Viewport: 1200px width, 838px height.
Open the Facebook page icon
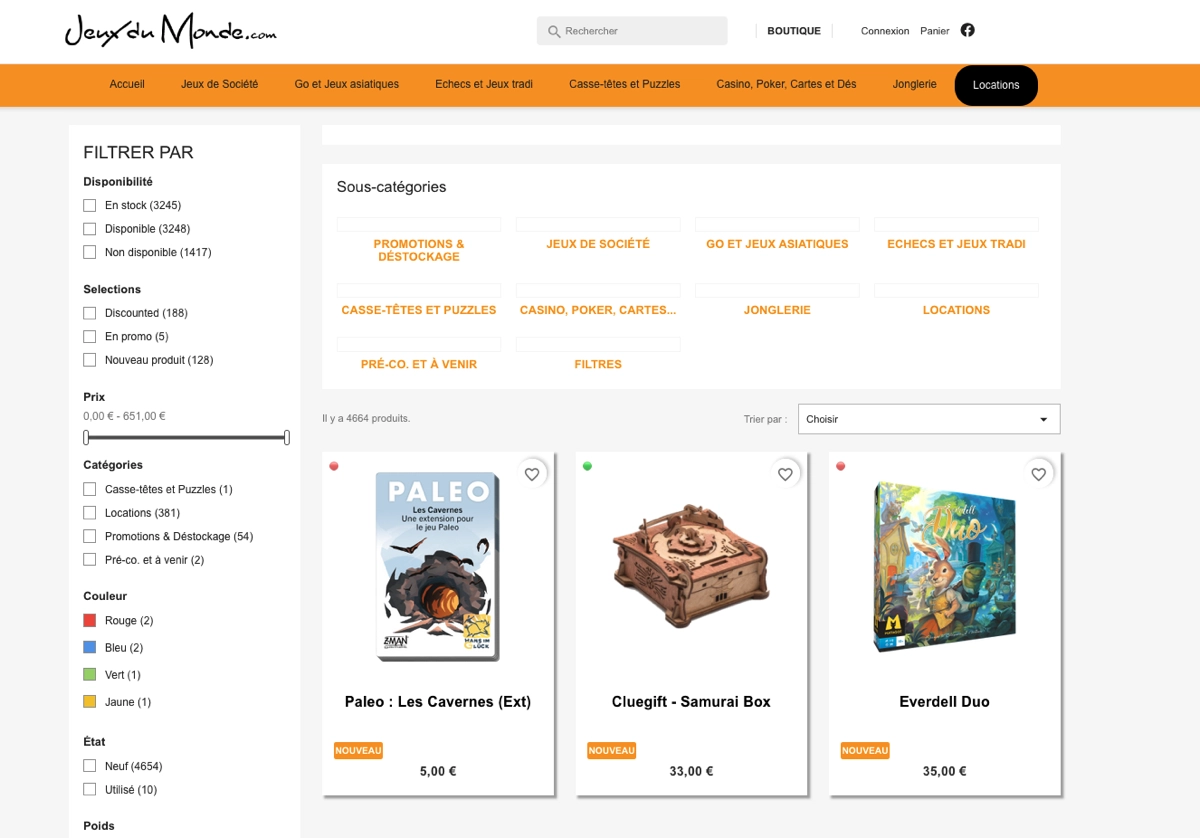[967, 30]
